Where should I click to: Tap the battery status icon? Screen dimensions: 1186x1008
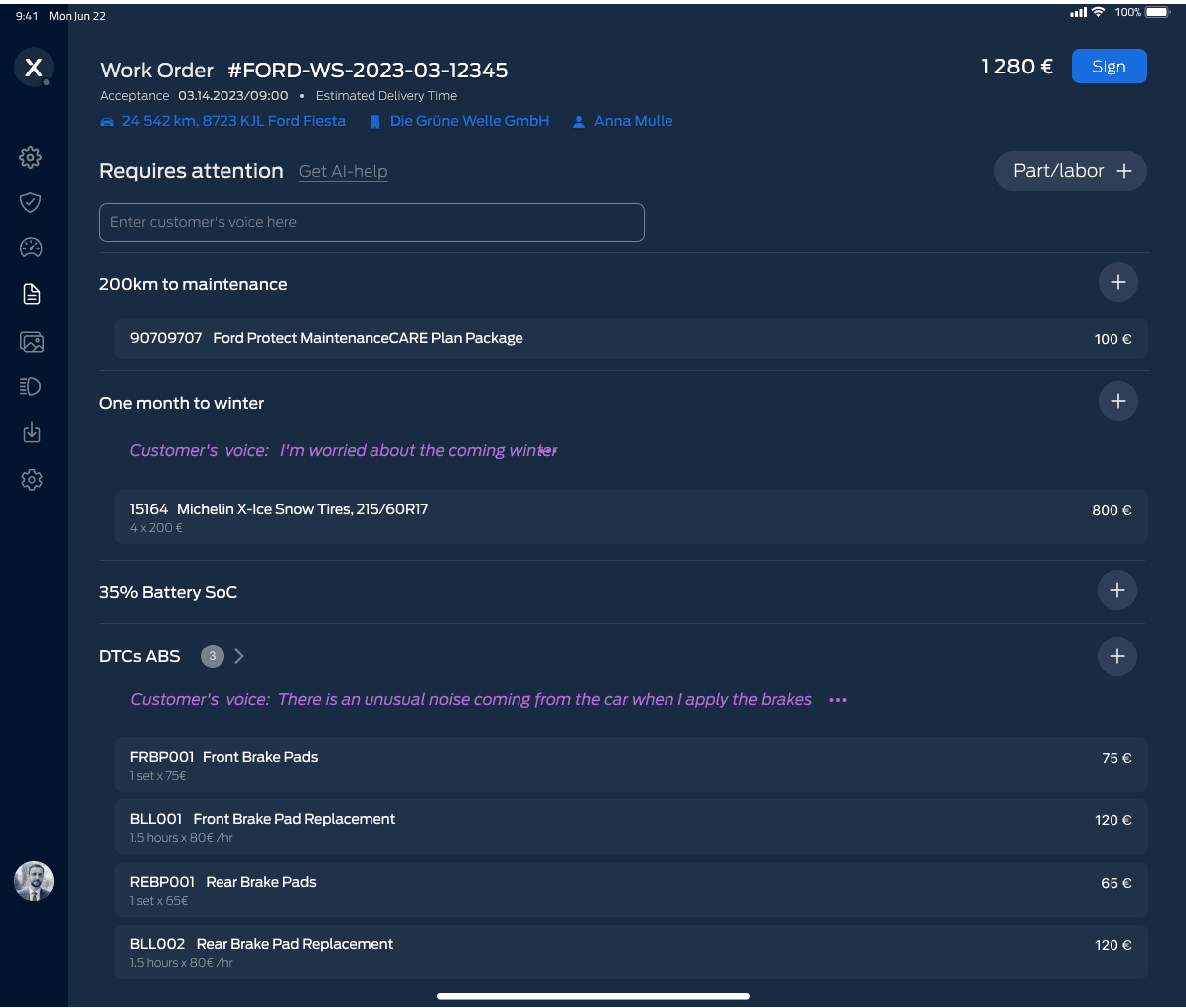tap(1158, 11)
